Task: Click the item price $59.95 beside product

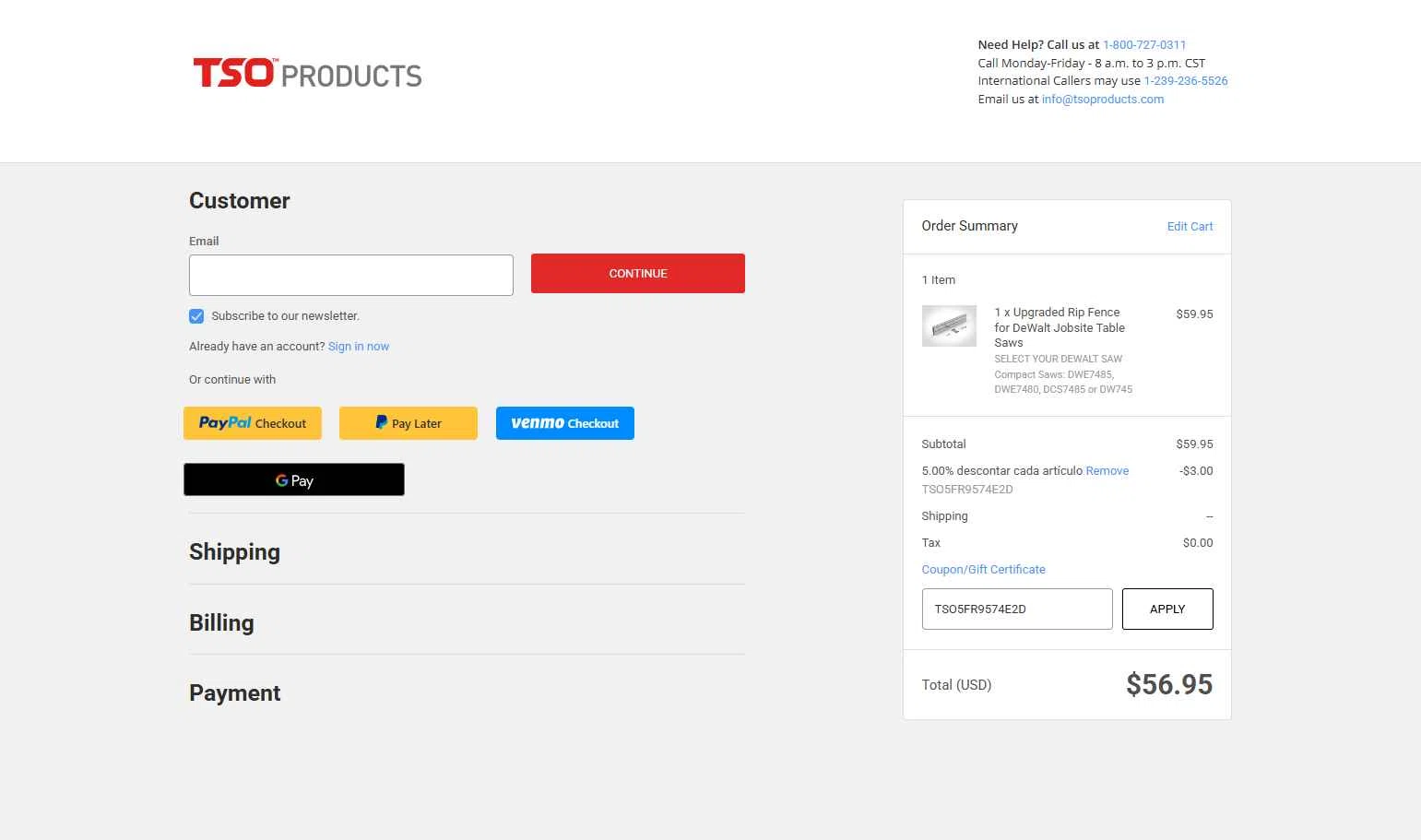Action: pyautogui.click(x=1194, y=314)
